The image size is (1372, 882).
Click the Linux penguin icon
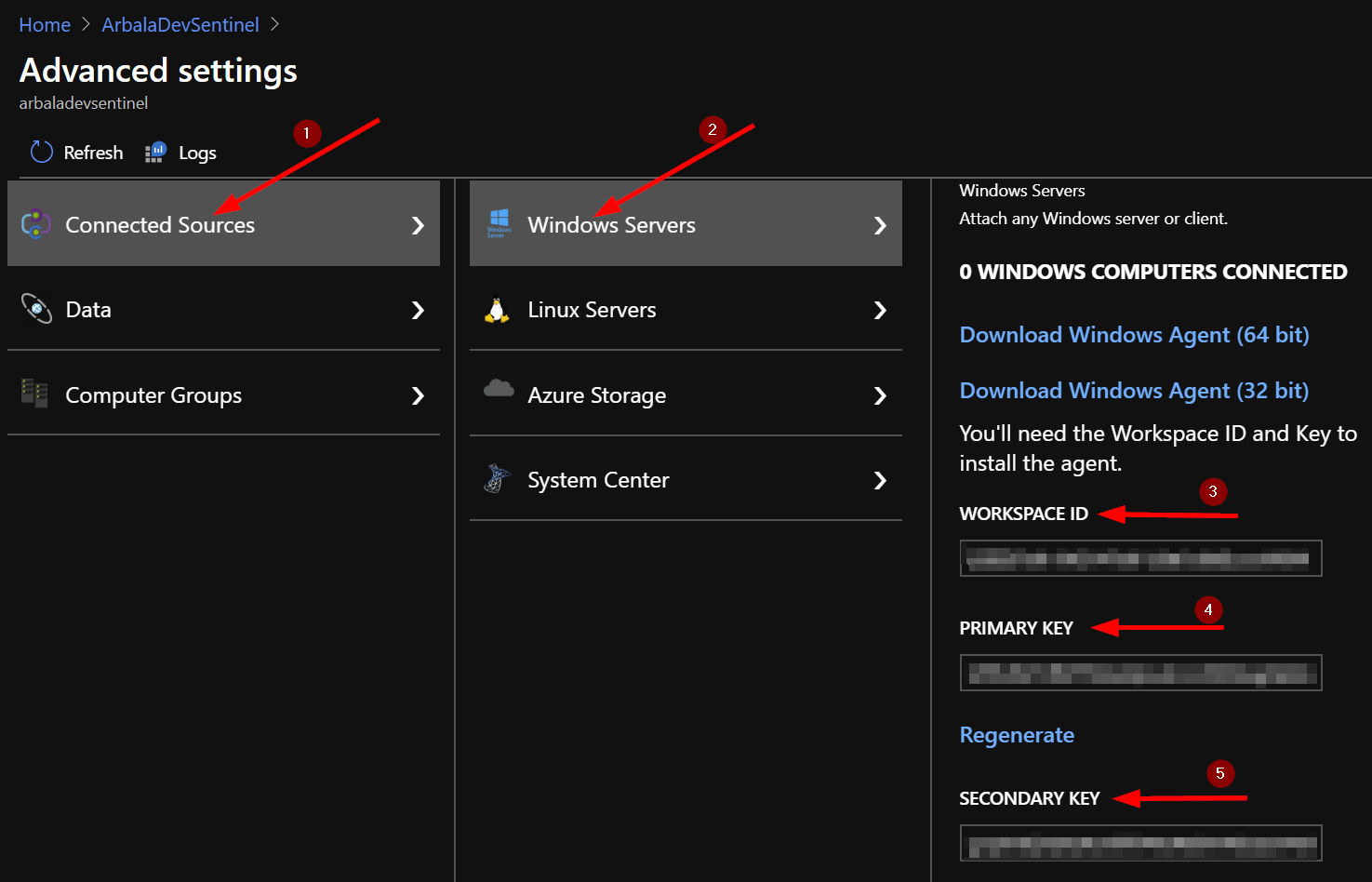[497, 309]
